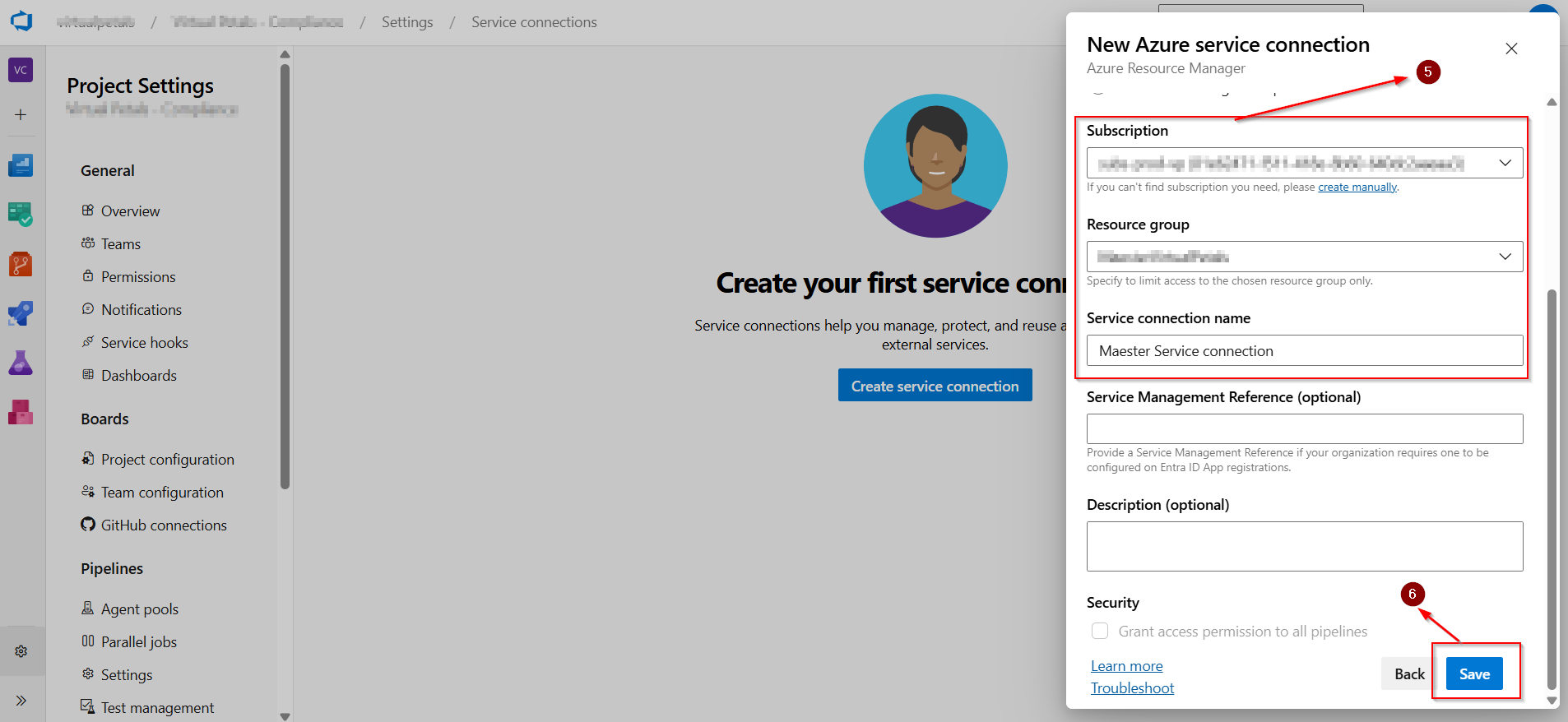Image resolution: width=1568 pixels, height=722 pixels.
Task: Open Project configuration under Boards
Action: point(168,460)
